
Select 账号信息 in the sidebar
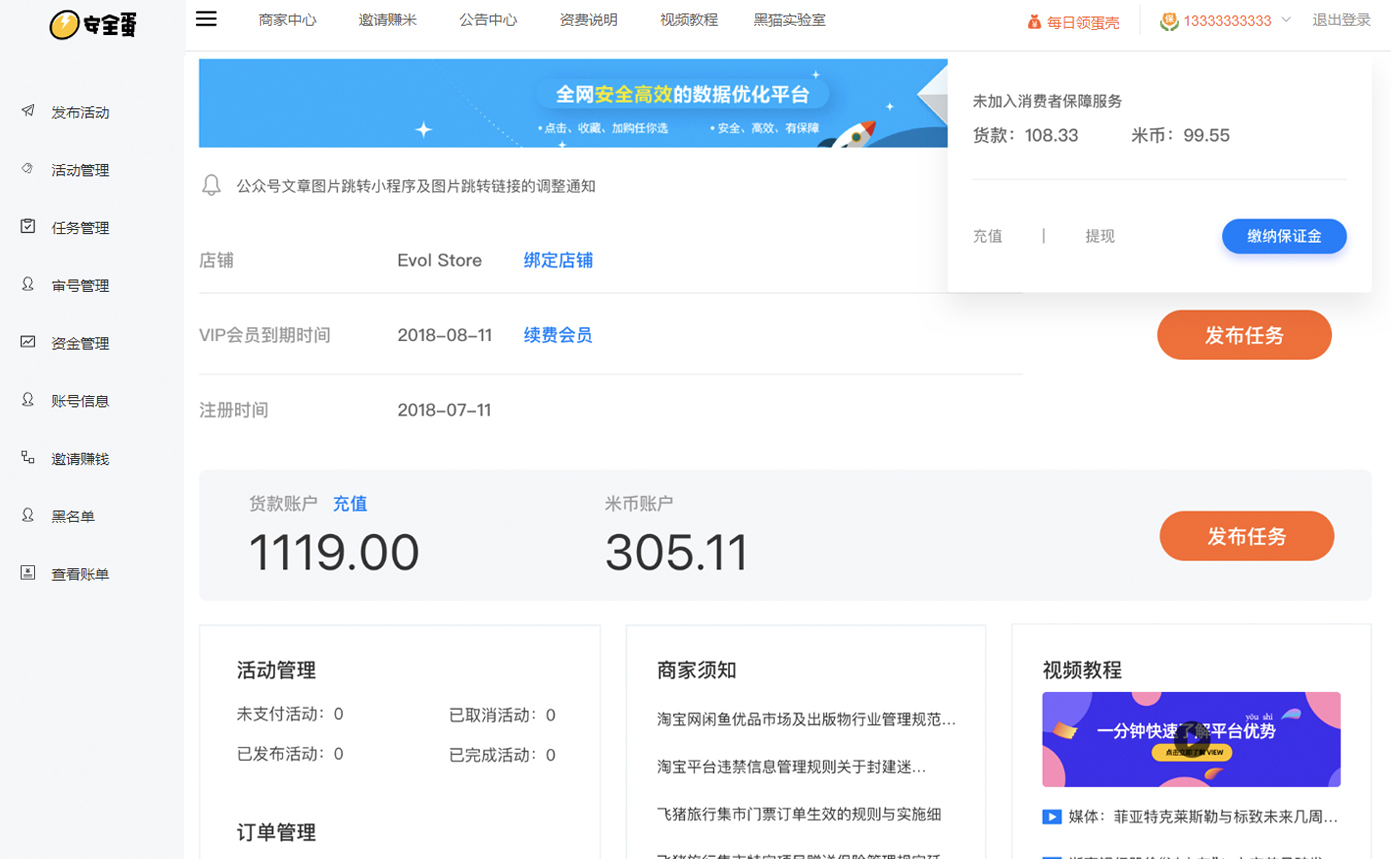pyautogui.click(x=80, y=401)
